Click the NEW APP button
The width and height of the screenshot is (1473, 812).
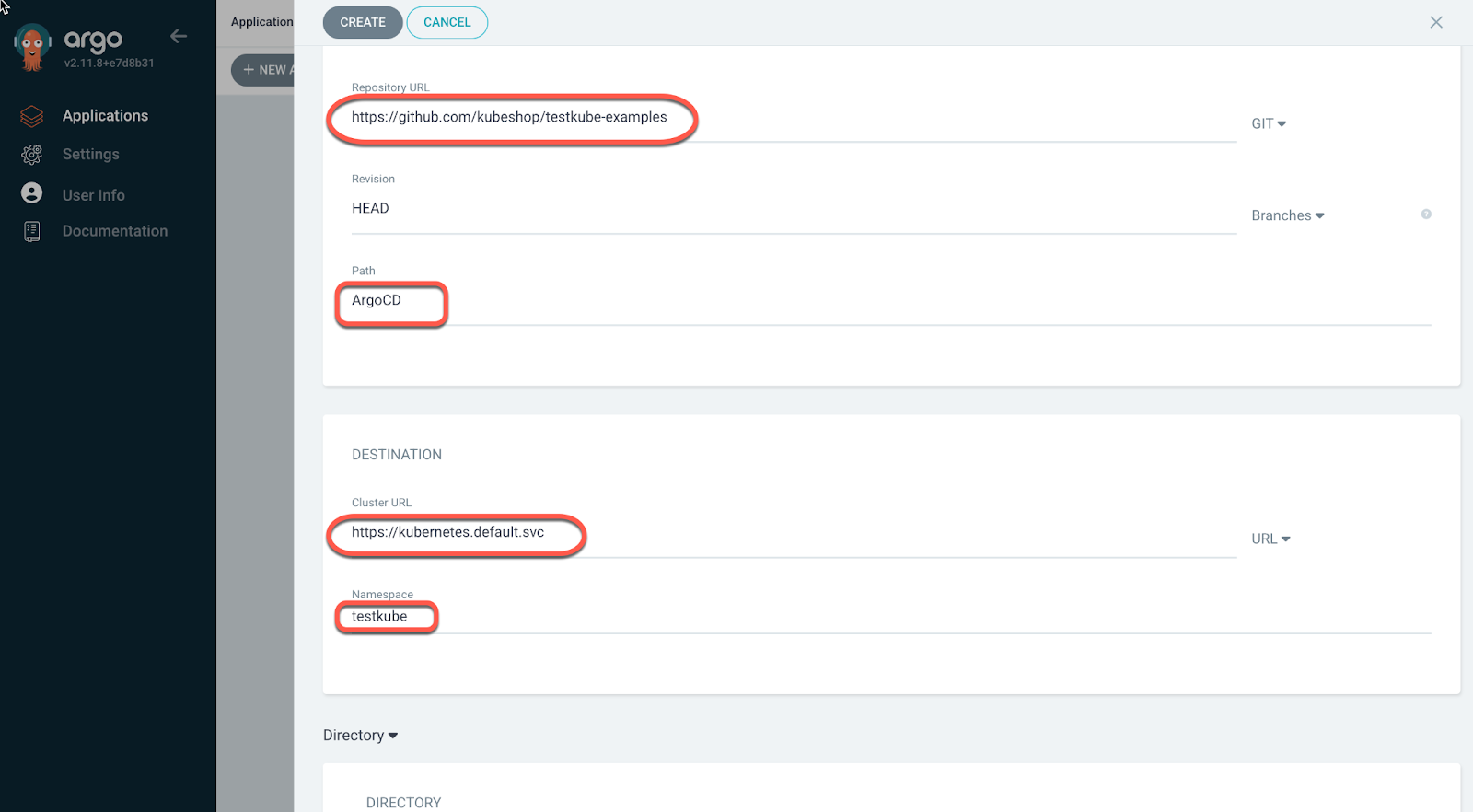[263, 70]
